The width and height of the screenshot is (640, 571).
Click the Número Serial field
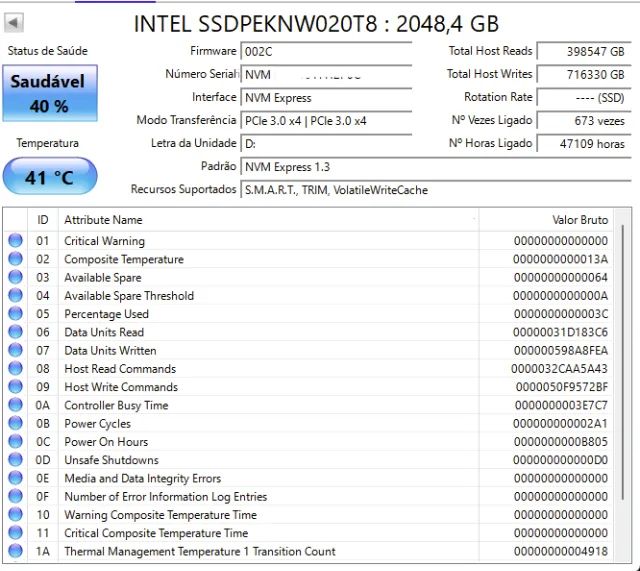coord(326,75)
